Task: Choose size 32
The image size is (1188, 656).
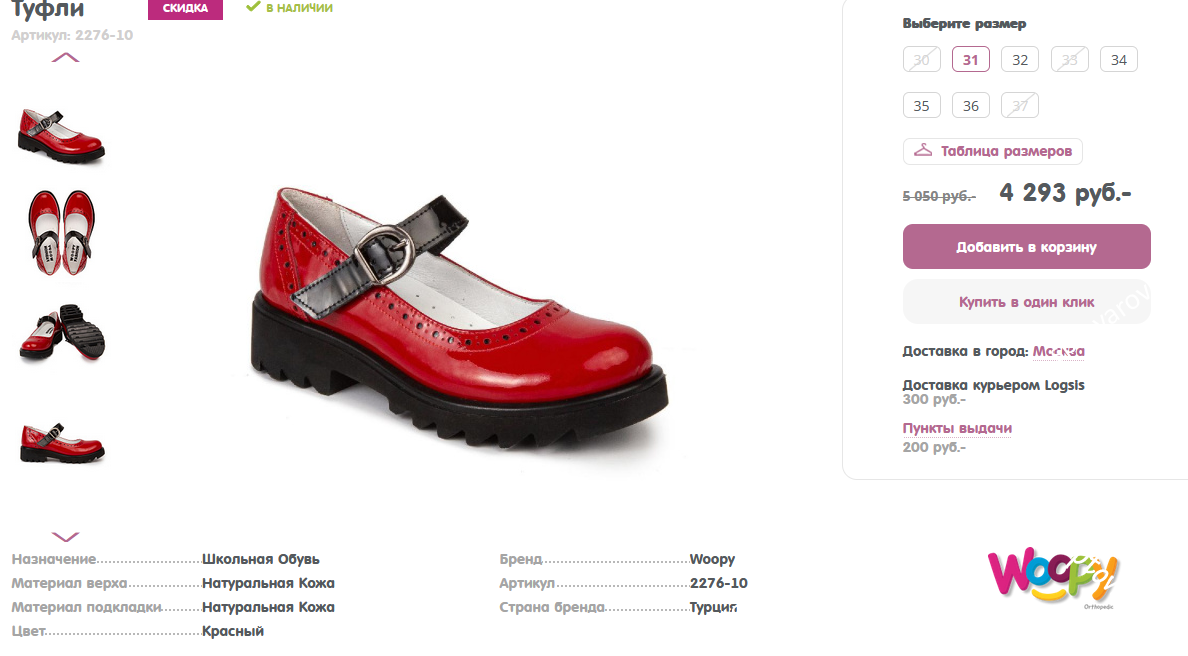Action: click(1020, 60)
